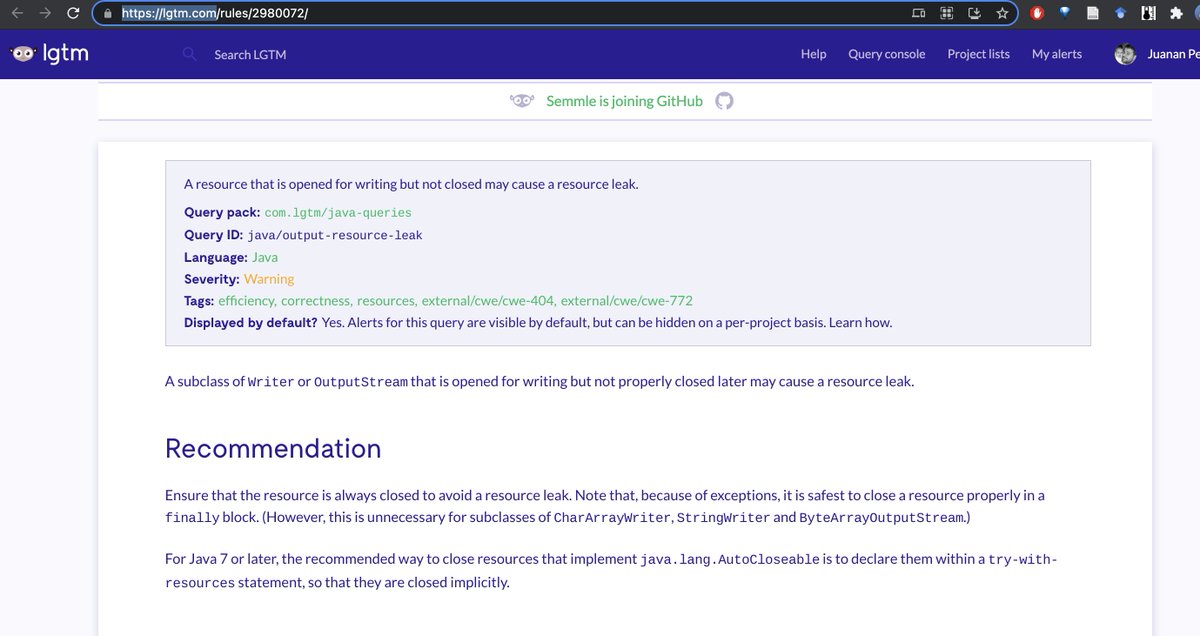1200x636 pixels.
Task: Open the Help menu item
Action: click(x=813, y=54)
